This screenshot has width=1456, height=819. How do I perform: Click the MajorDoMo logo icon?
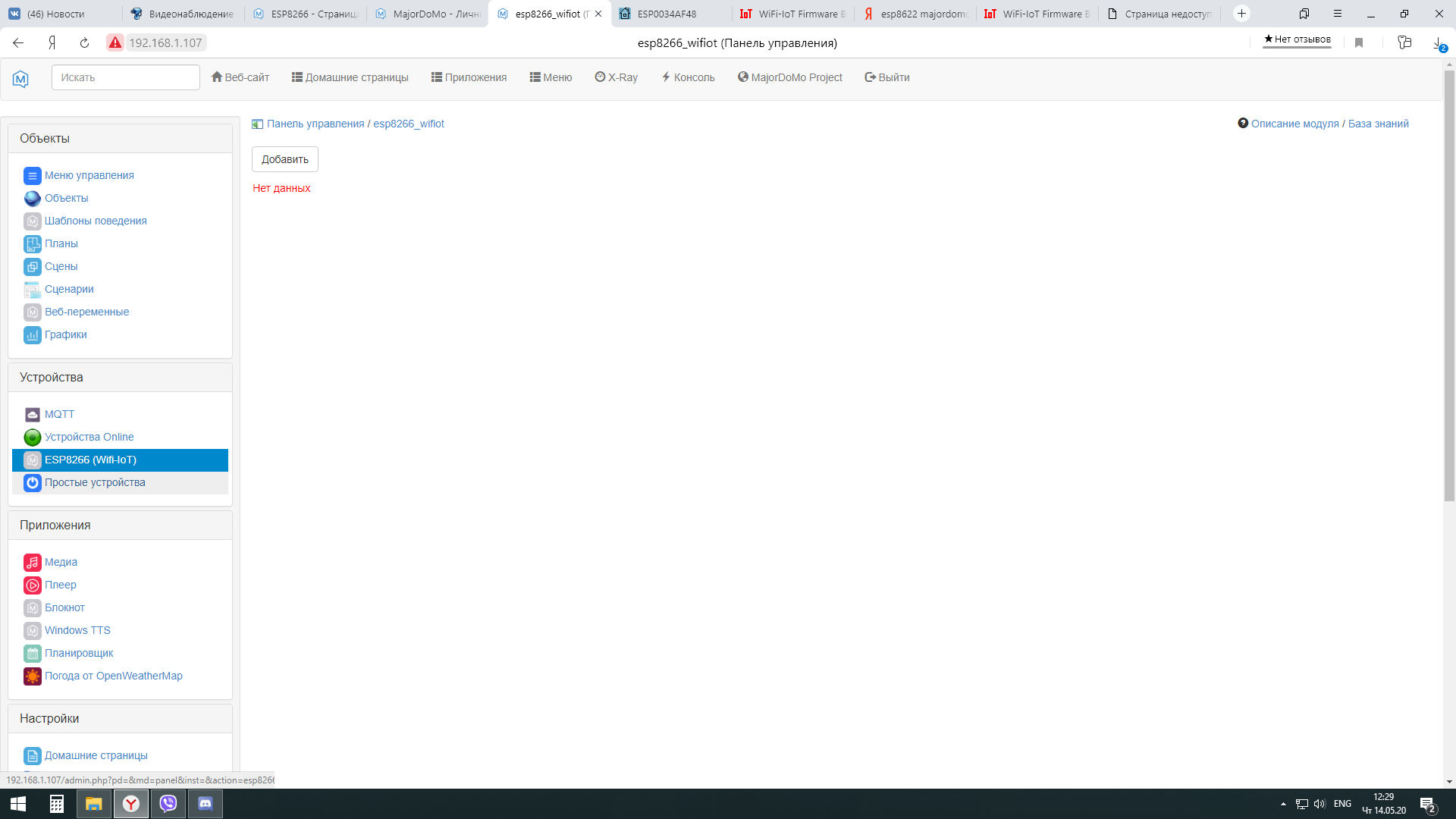click(20, 78)
